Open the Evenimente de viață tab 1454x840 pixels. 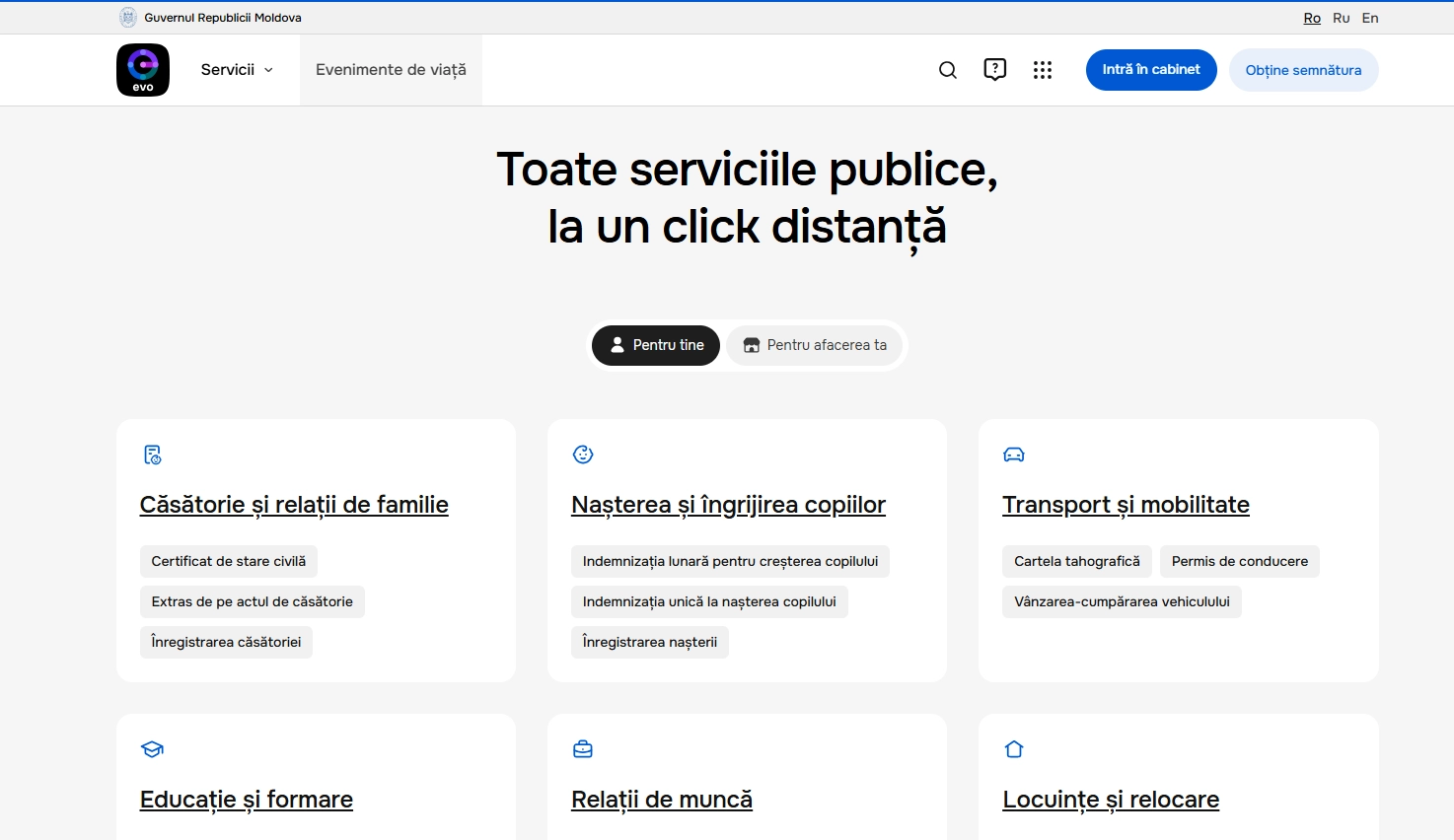pos(391,69)
